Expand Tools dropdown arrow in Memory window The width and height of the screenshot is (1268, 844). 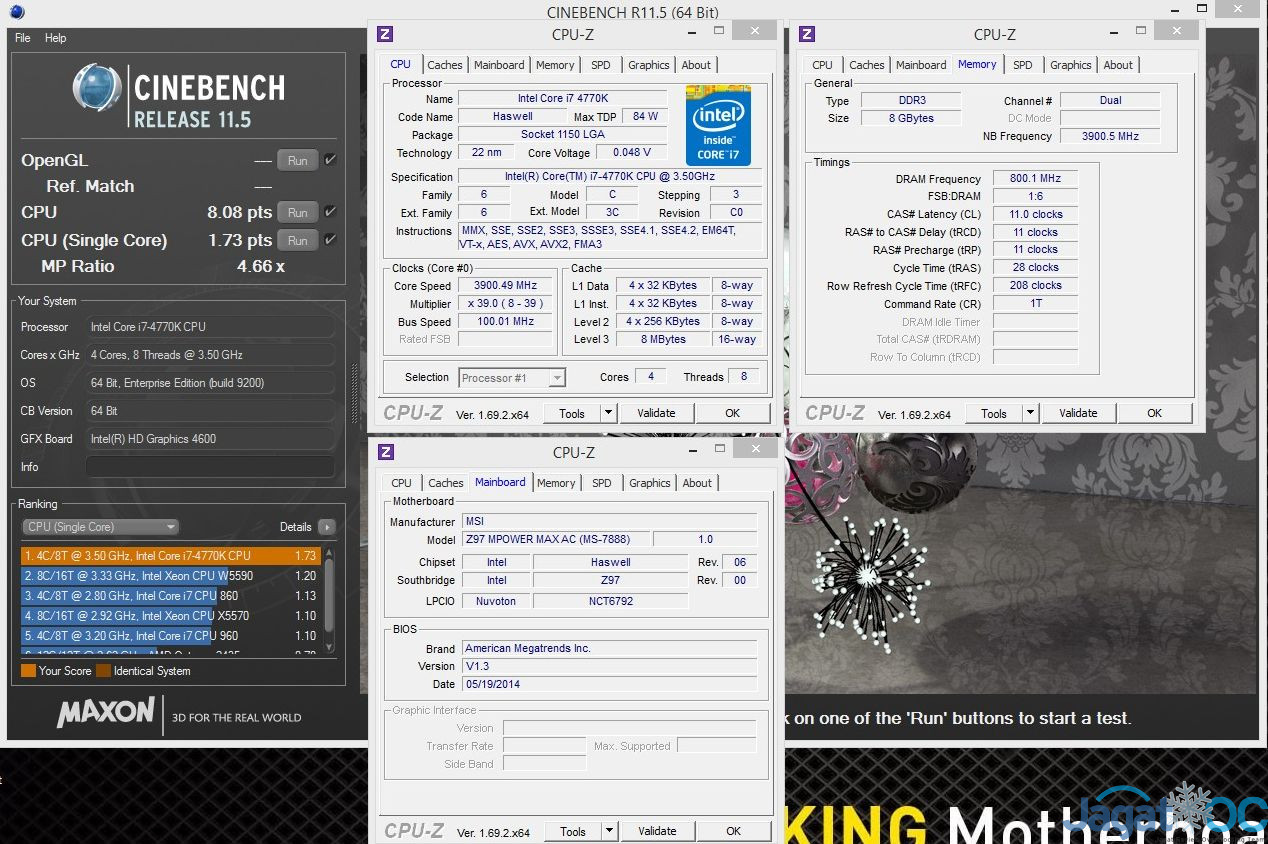tap(1030, 413)
